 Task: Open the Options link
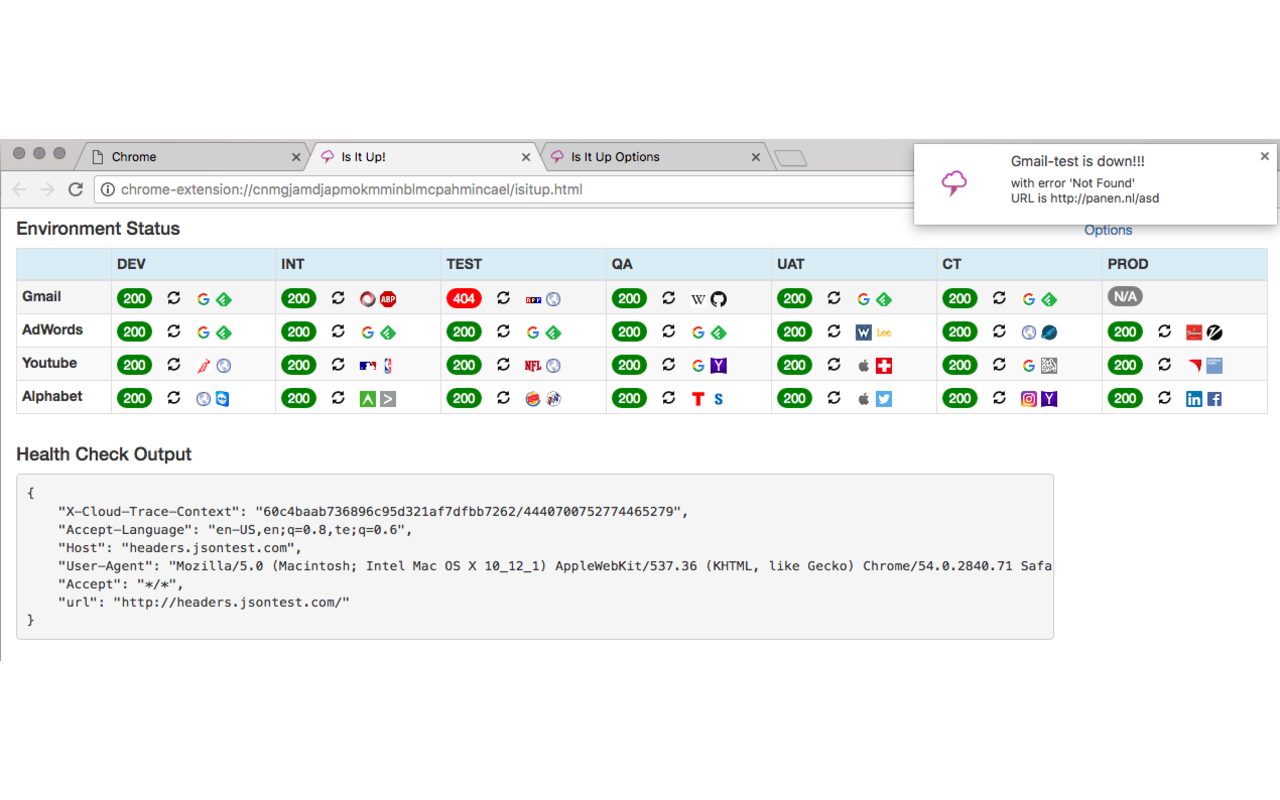tap(1108, 230)
